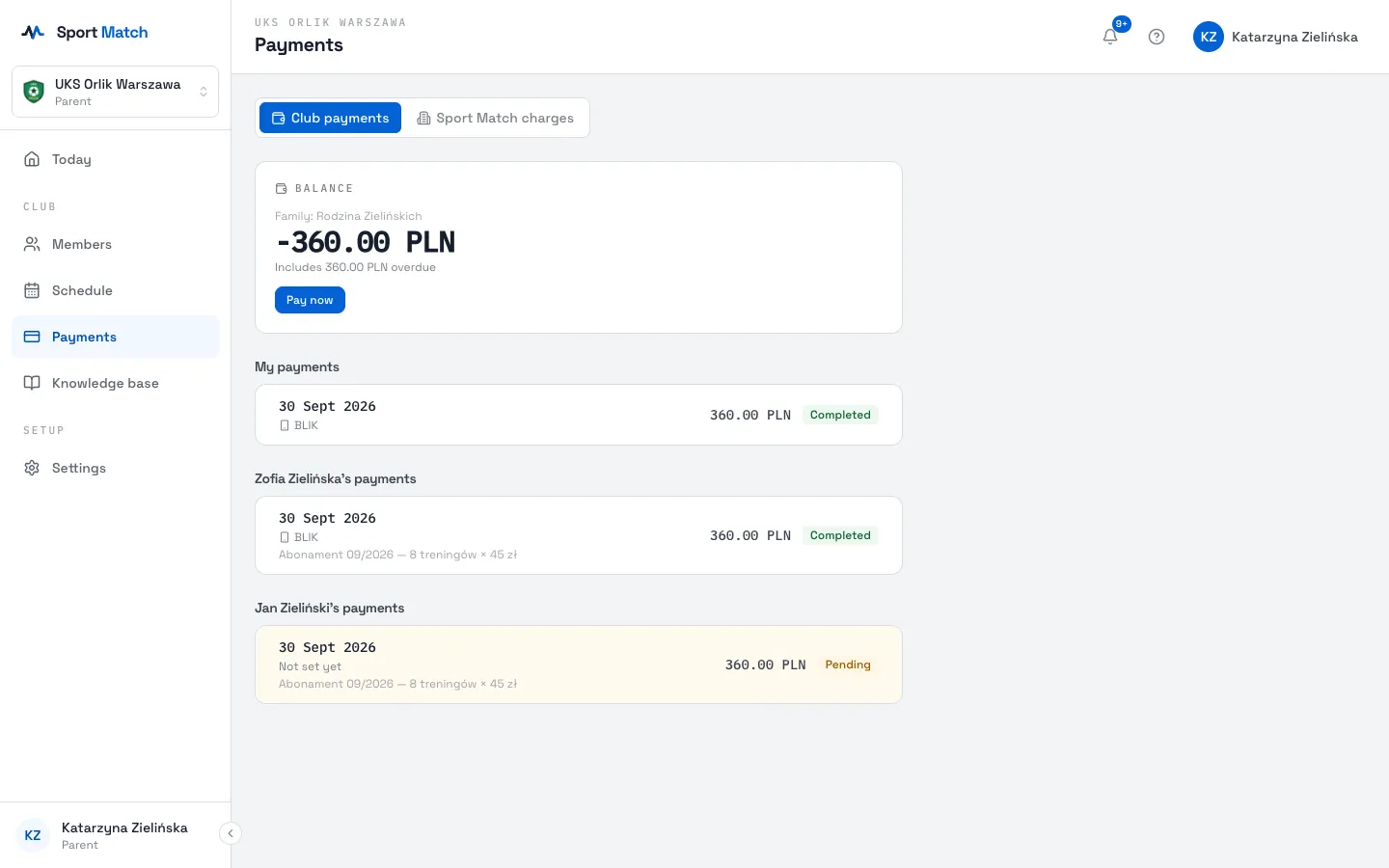Screen dimensions: 1389x868
Task: Open the notifications bell
Action: coord(1110,37)
